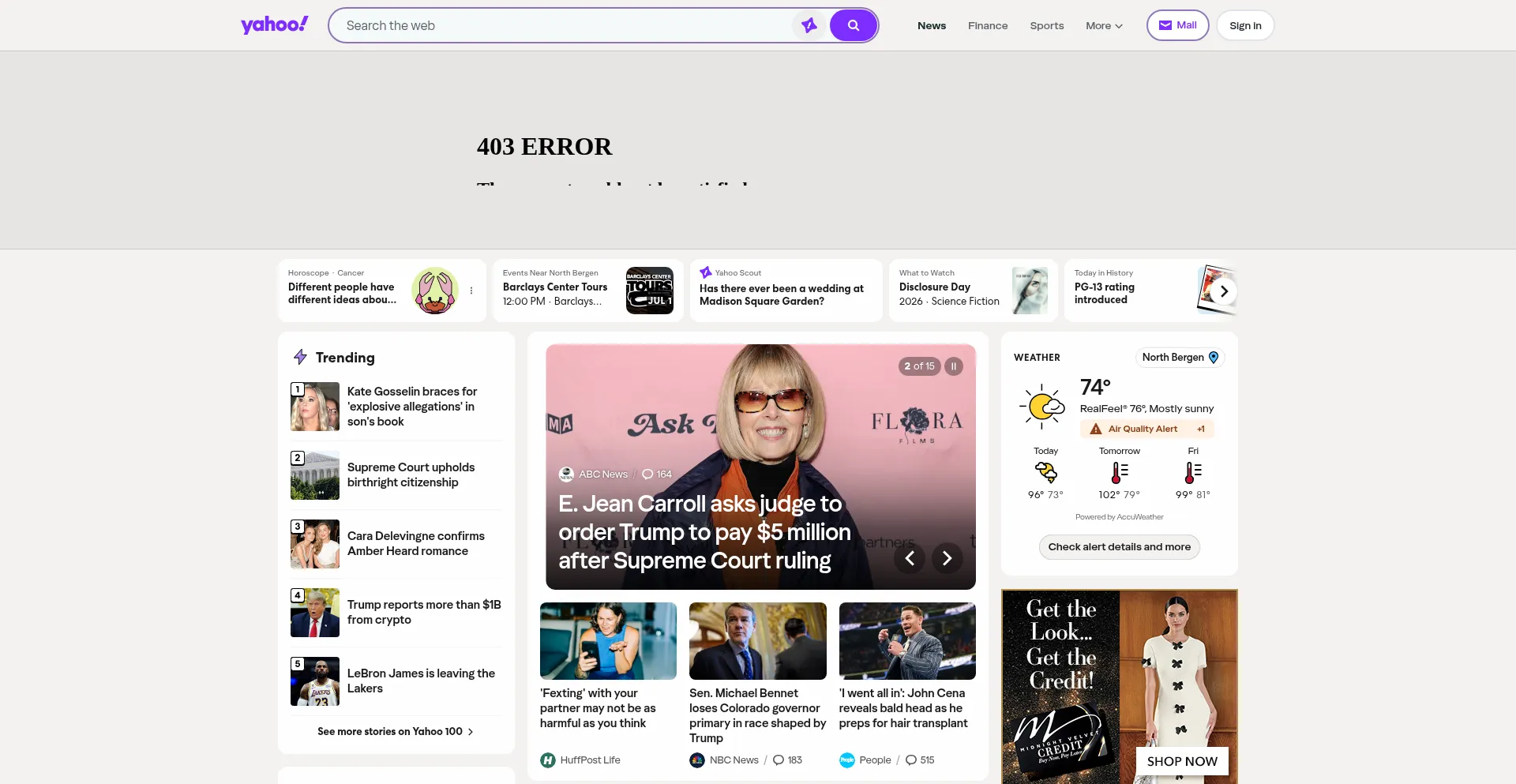Click the John Cena article image

click(907, 641)
